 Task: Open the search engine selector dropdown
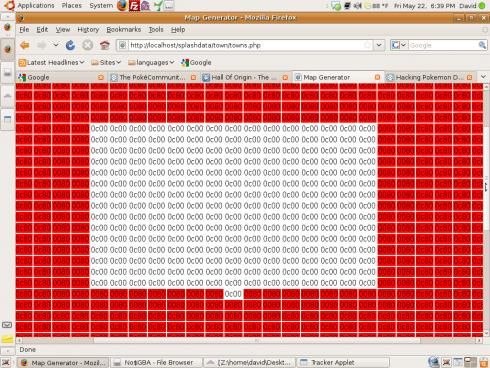(399, 45)
